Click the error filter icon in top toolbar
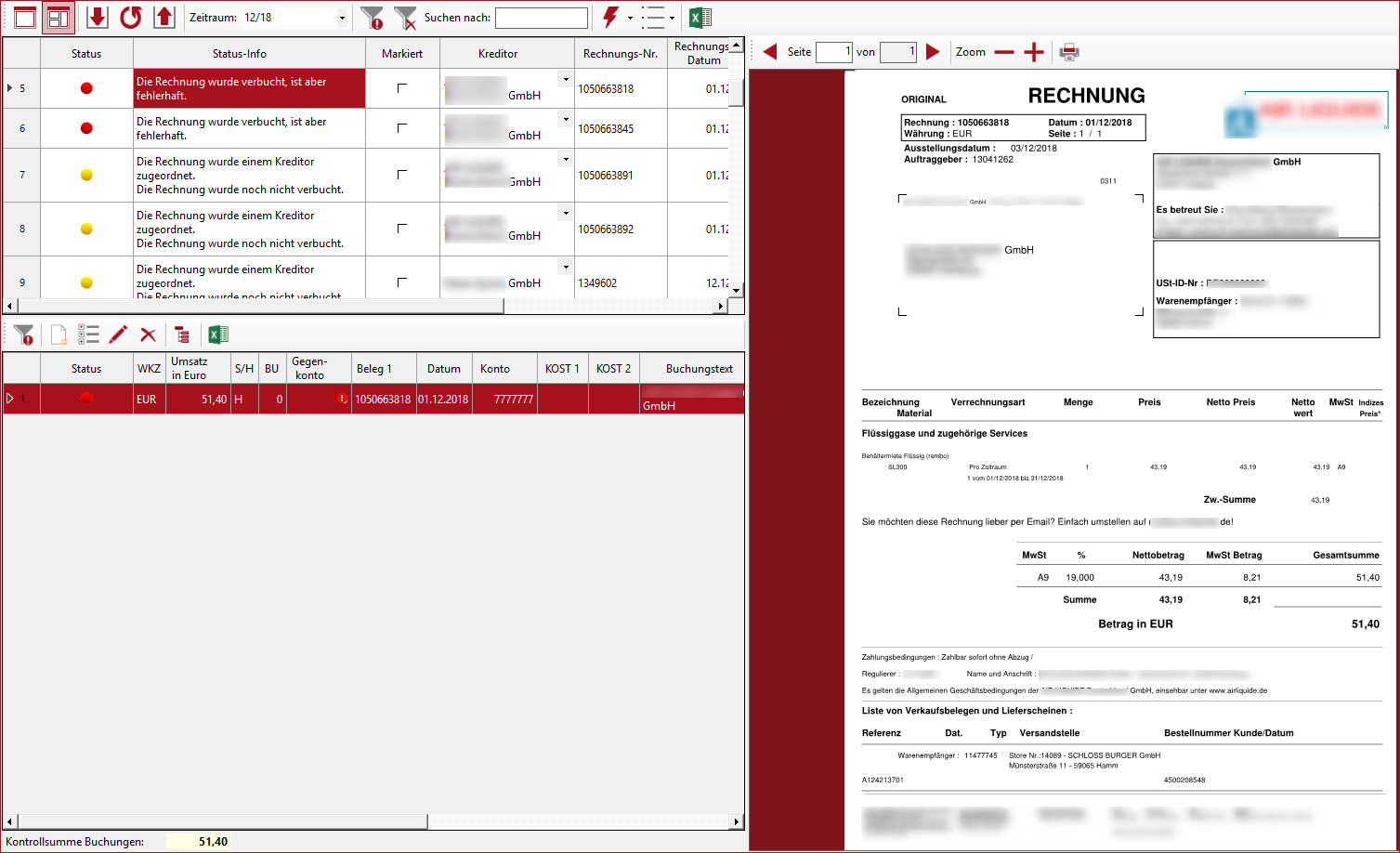The width and height of the screenshot is (1400, 853). tap(372, 18)
